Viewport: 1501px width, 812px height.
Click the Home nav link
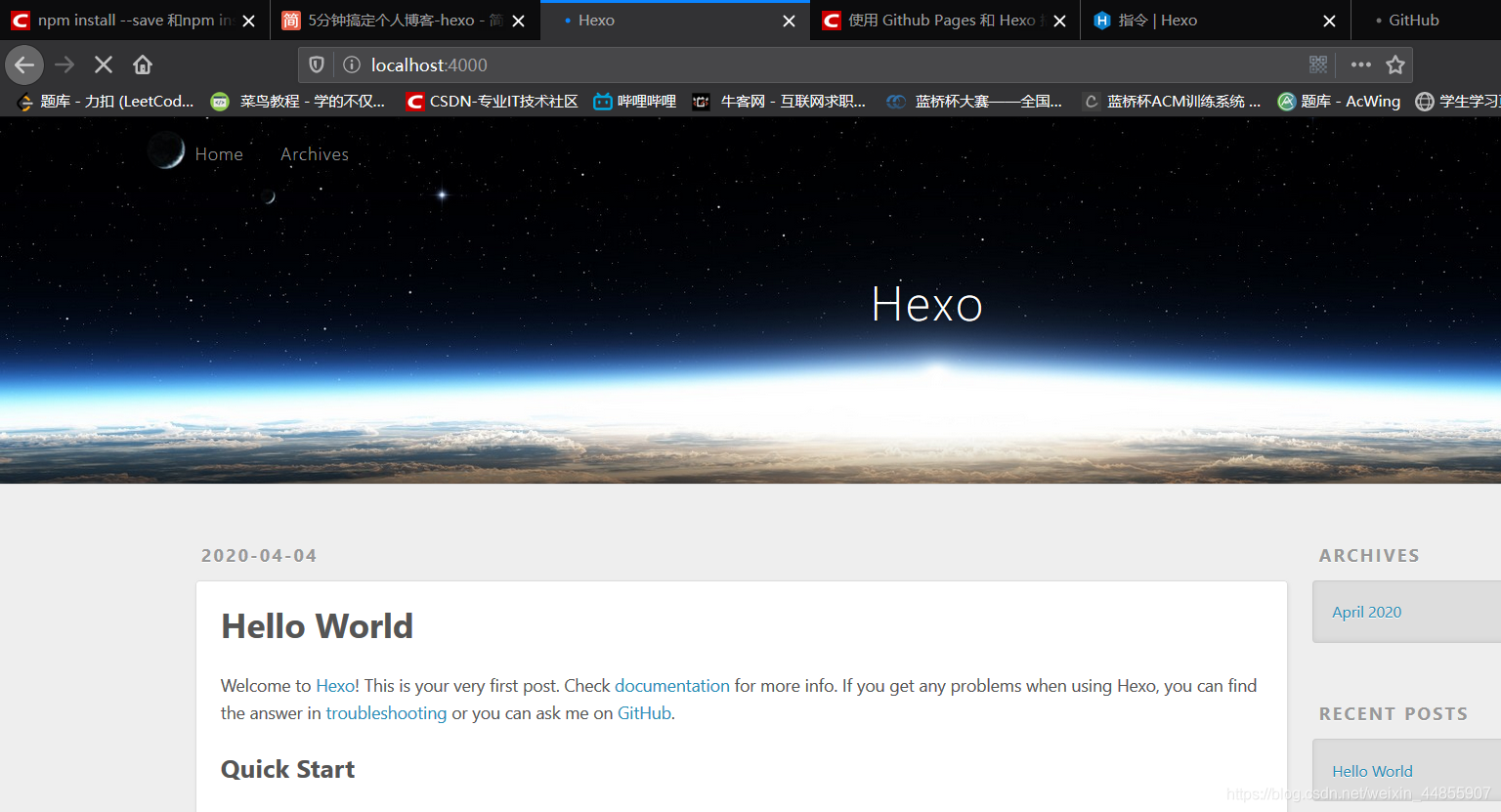coord(219,154)
